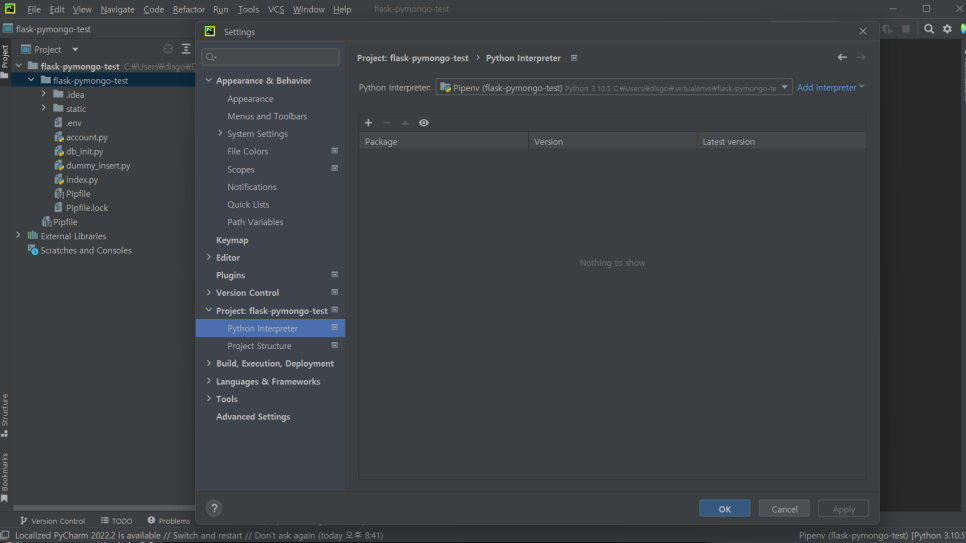
Task: Click the Apply button
Action: point(843,508)
